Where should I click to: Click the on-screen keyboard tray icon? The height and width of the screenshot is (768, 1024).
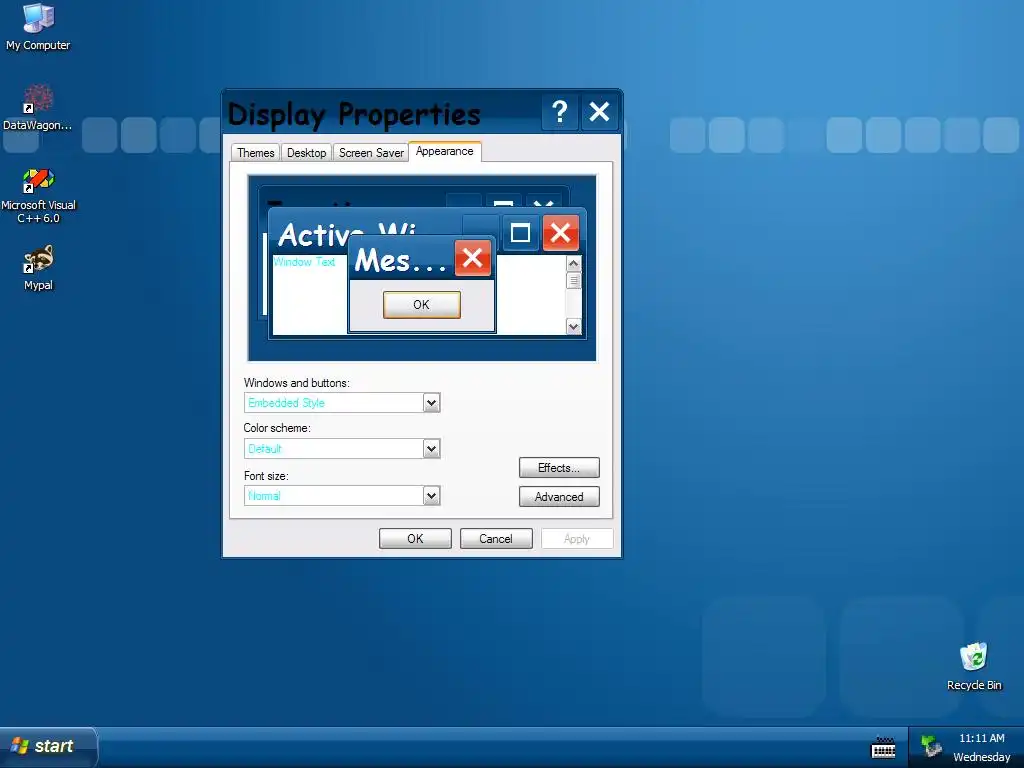point(883,748)
